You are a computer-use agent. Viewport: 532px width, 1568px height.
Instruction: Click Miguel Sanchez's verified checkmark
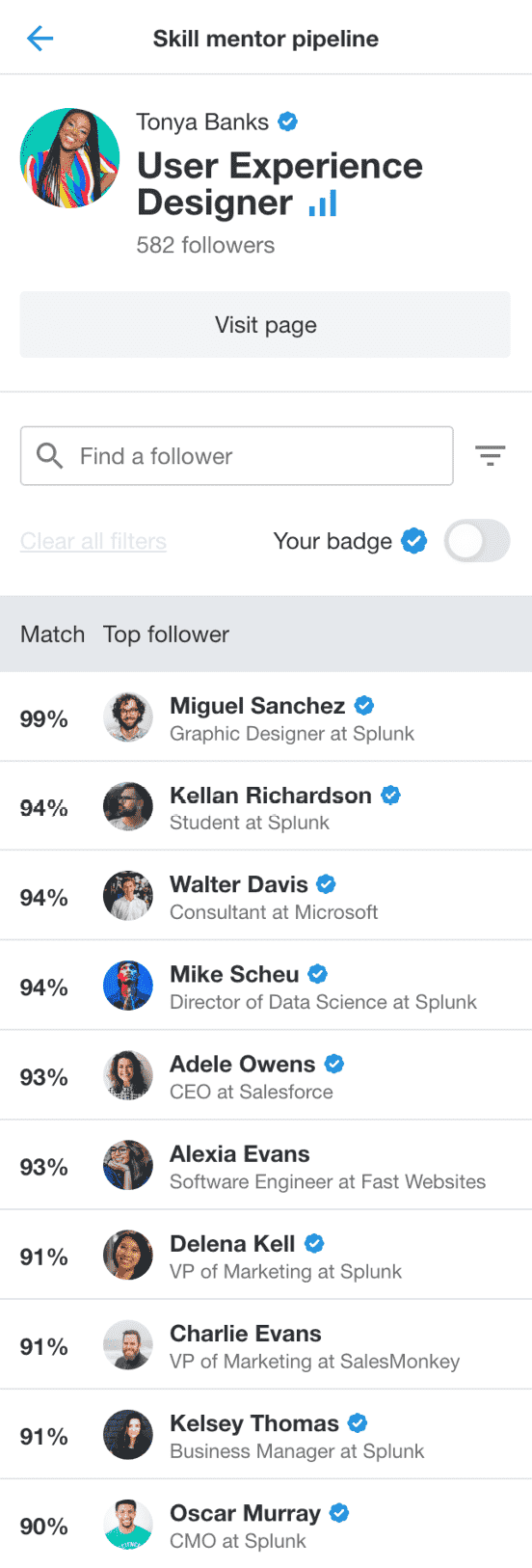pyautogui.click(x=364, y=706)
